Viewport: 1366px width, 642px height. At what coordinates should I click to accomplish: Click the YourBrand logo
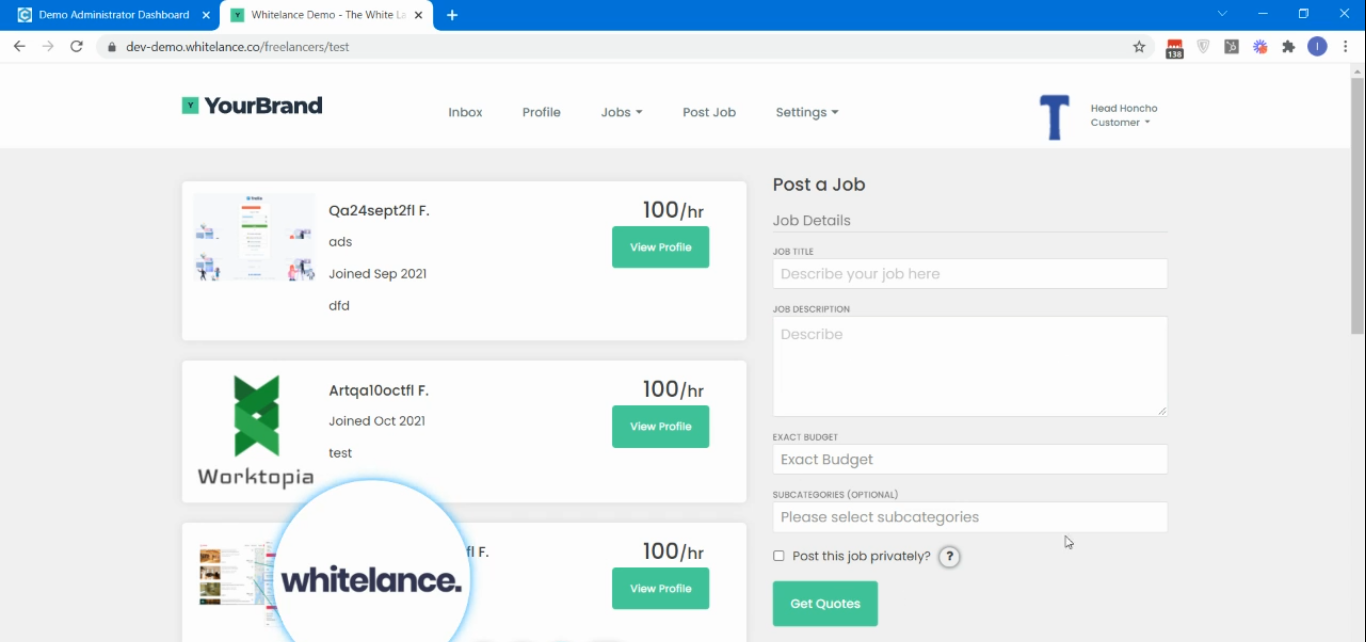tap(252, 105)
